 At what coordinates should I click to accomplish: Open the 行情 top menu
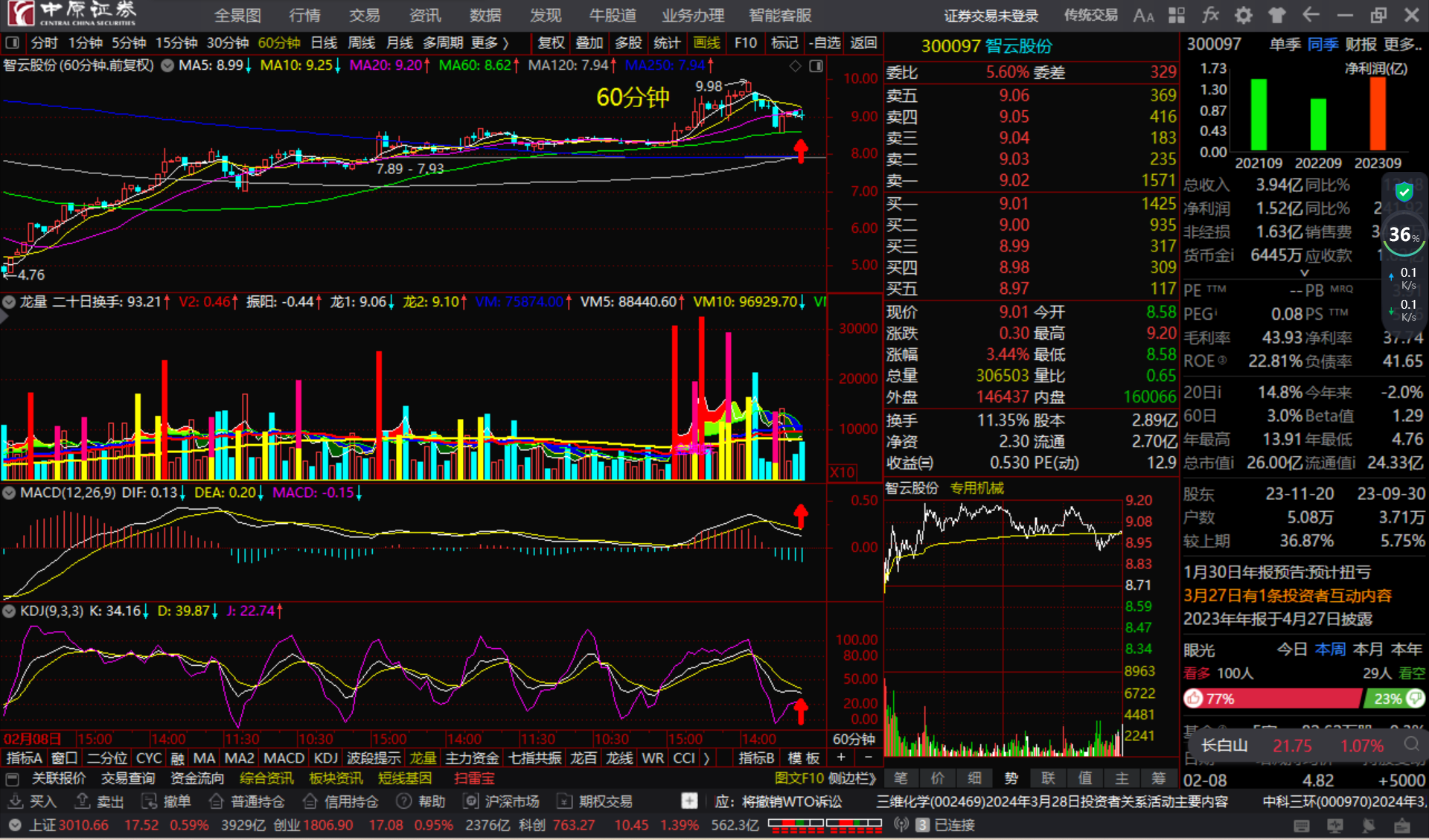click(x=304, y=15)
